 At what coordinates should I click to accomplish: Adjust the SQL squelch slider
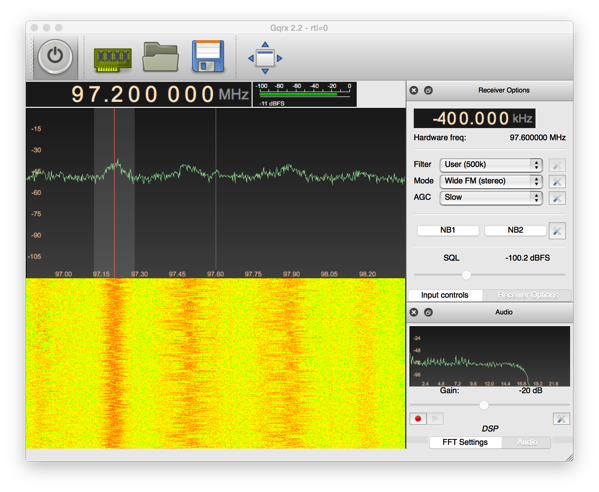466,275
